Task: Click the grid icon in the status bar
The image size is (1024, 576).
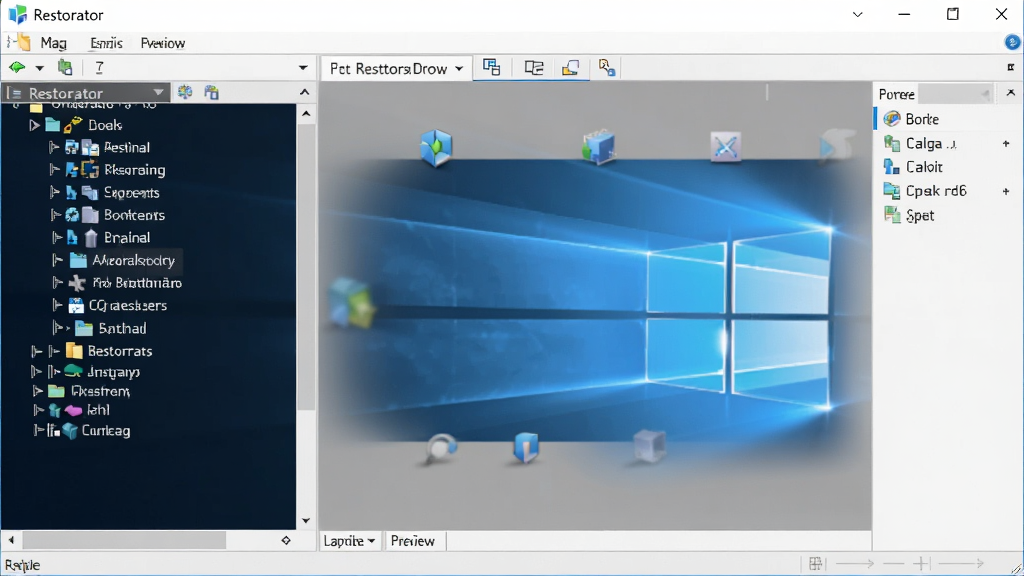Action: pos(815,563)
